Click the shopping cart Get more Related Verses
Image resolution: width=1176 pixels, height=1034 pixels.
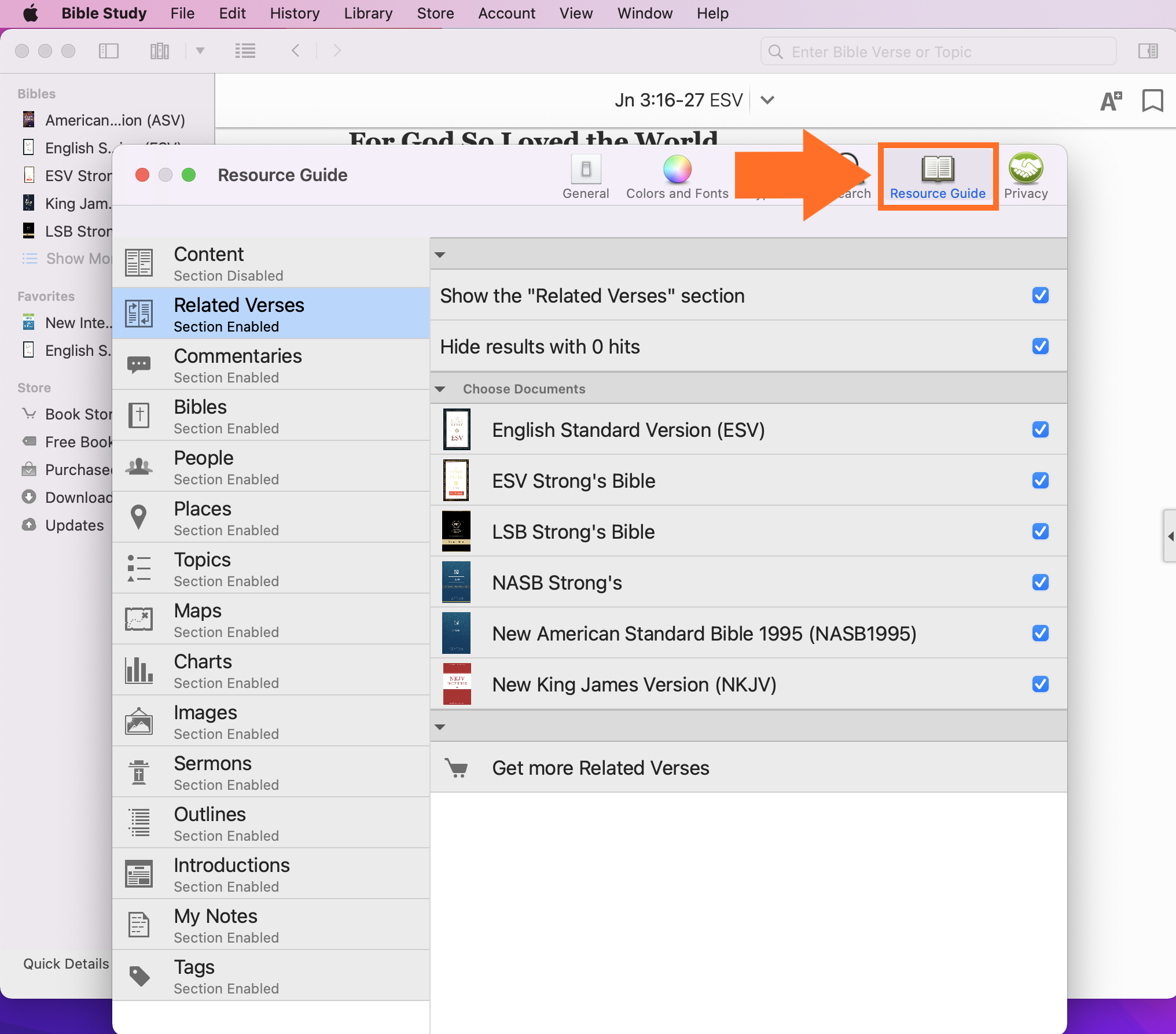(457, 768)
